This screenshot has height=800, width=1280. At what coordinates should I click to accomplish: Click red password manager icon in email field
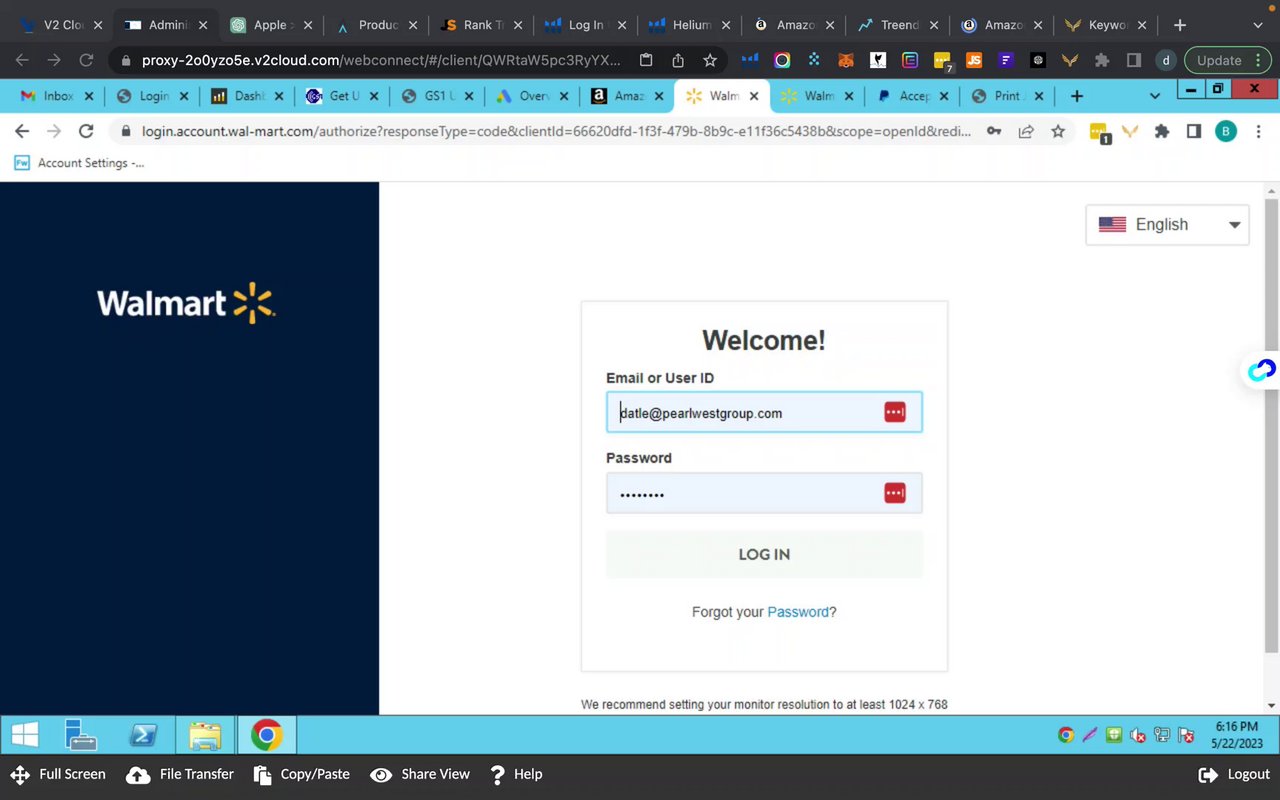click(895, 412)
